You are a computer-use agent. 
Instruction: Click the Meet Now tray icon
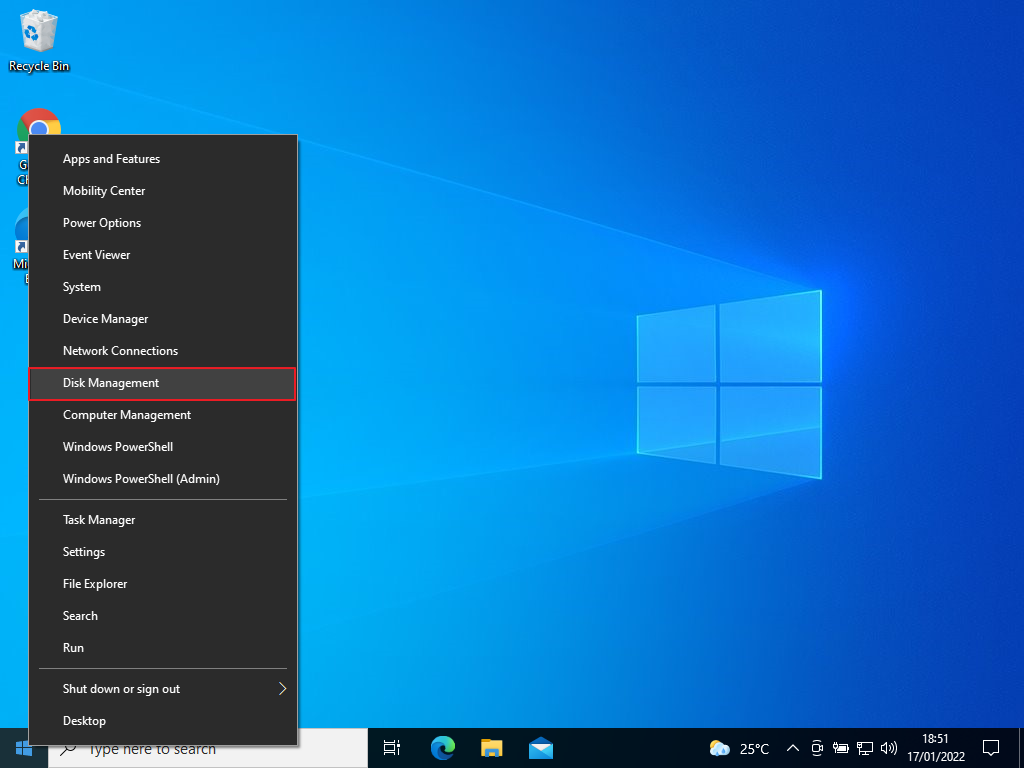pos(817,748)
